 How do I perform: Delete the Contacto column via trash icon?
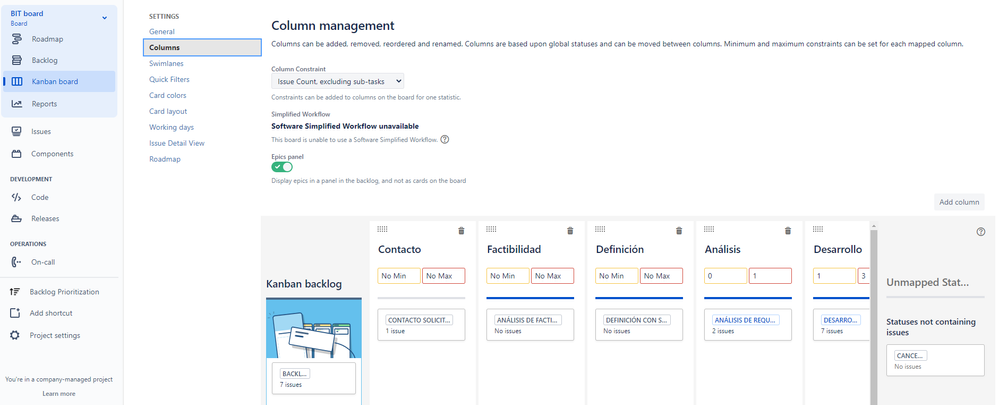point(461,231)
